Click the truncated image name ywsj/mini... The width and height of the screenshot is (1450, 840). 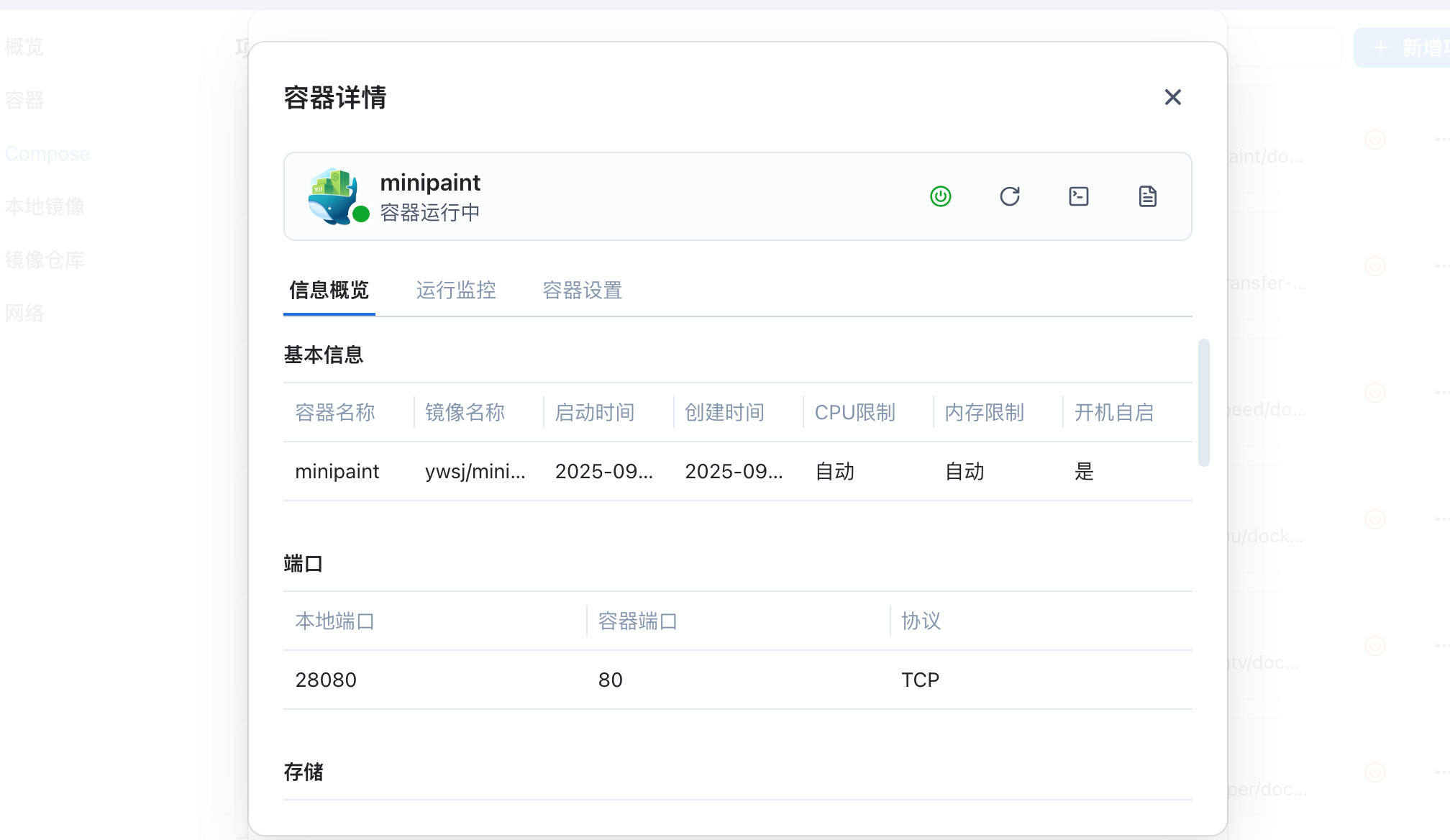[x=475, y=471]
